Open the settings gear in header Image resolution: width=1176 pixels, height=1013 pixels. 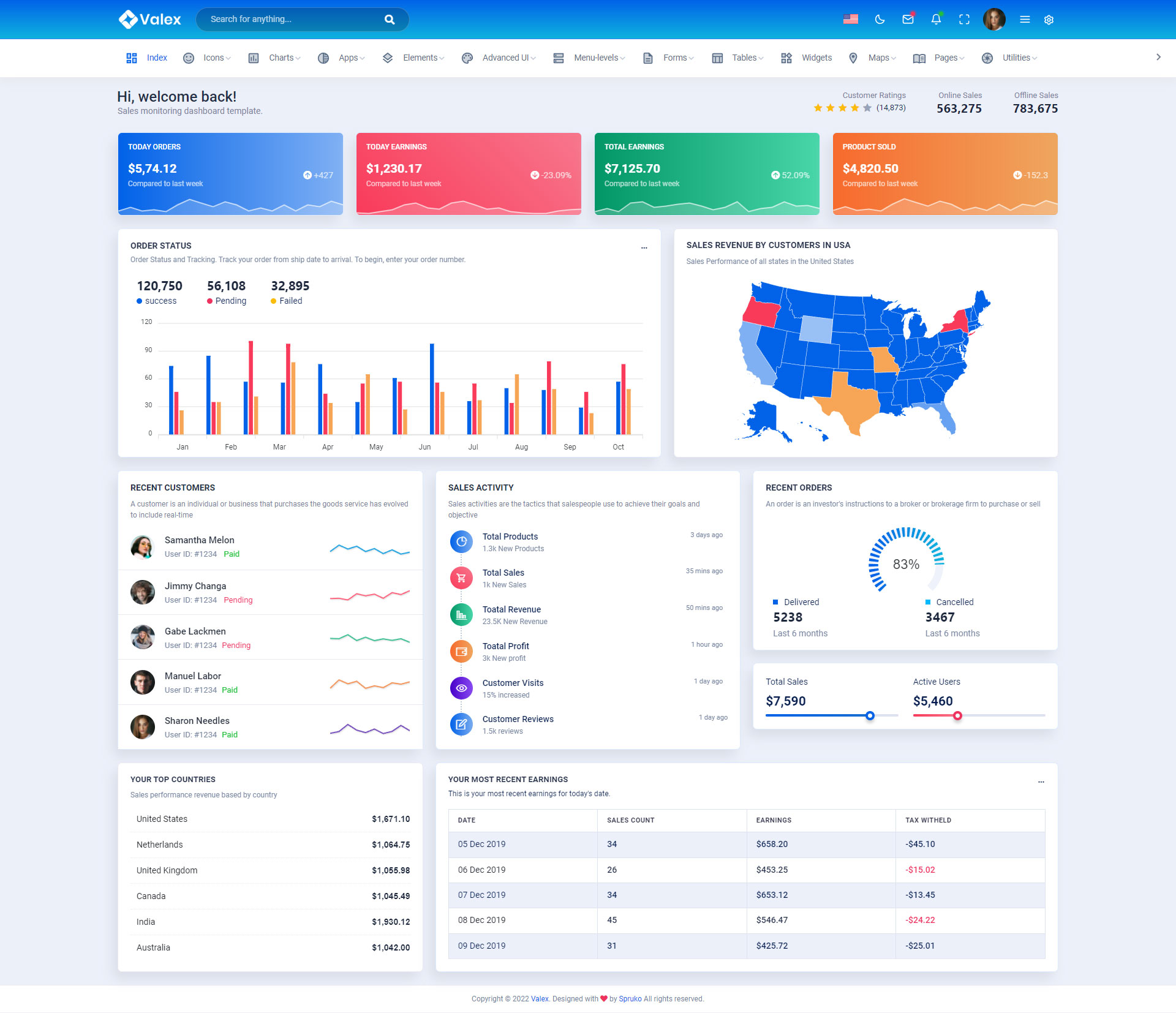[1049, 20]
